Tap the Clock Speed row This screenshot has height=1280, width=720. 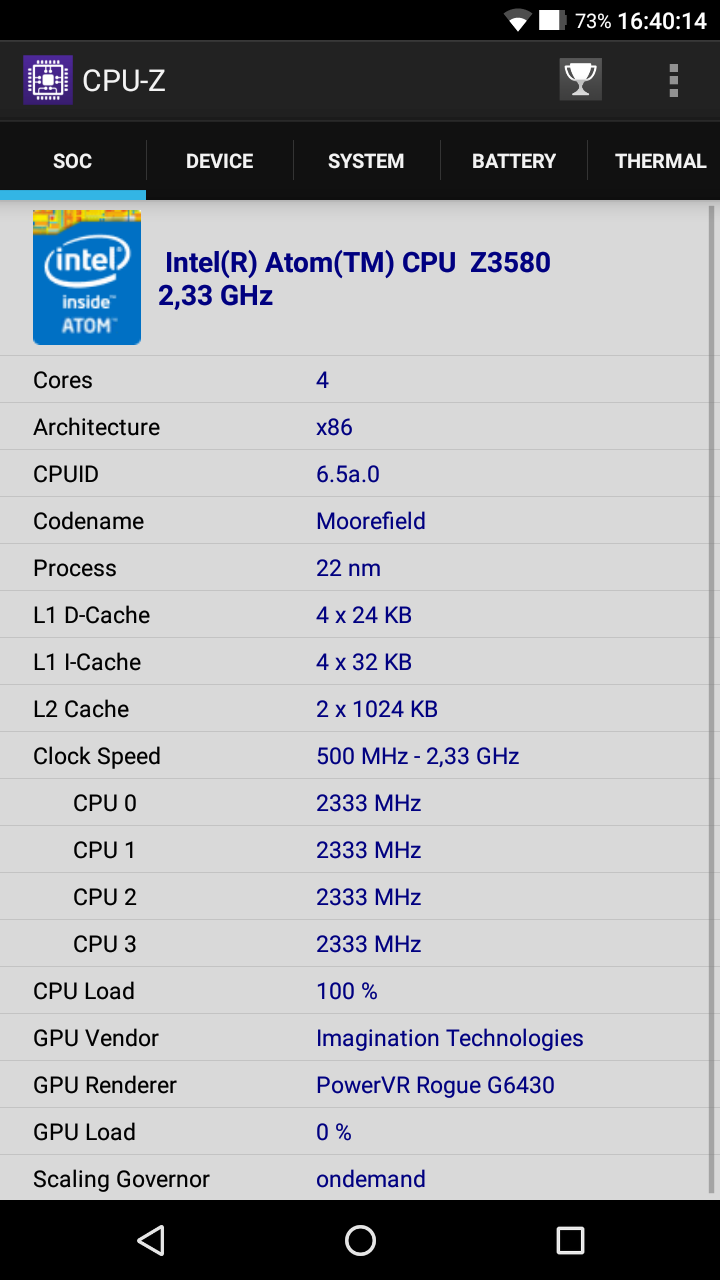(x=354, y=756)
